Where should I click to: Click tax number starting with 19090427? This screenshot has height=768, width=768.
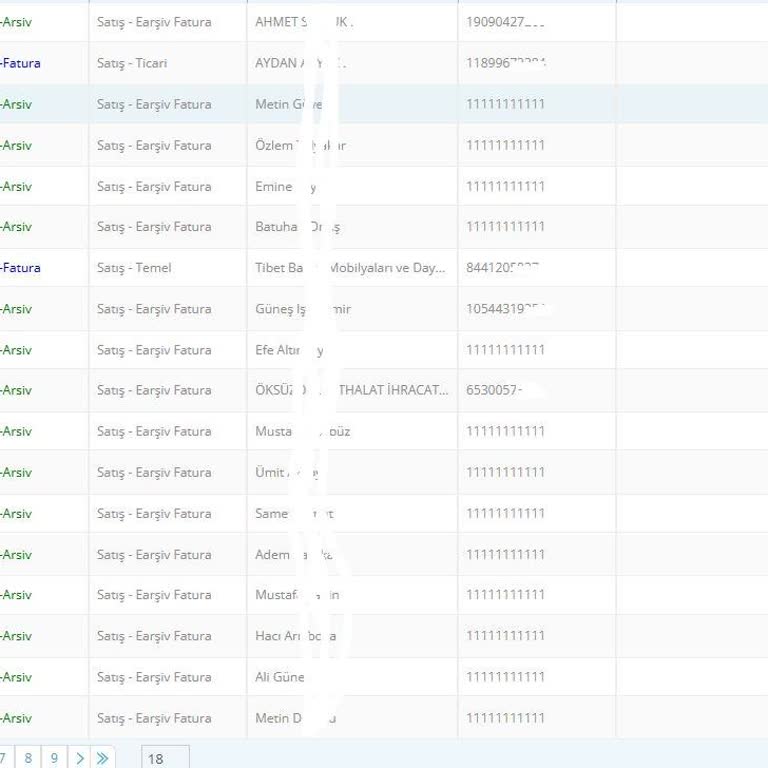coord(505,22)
